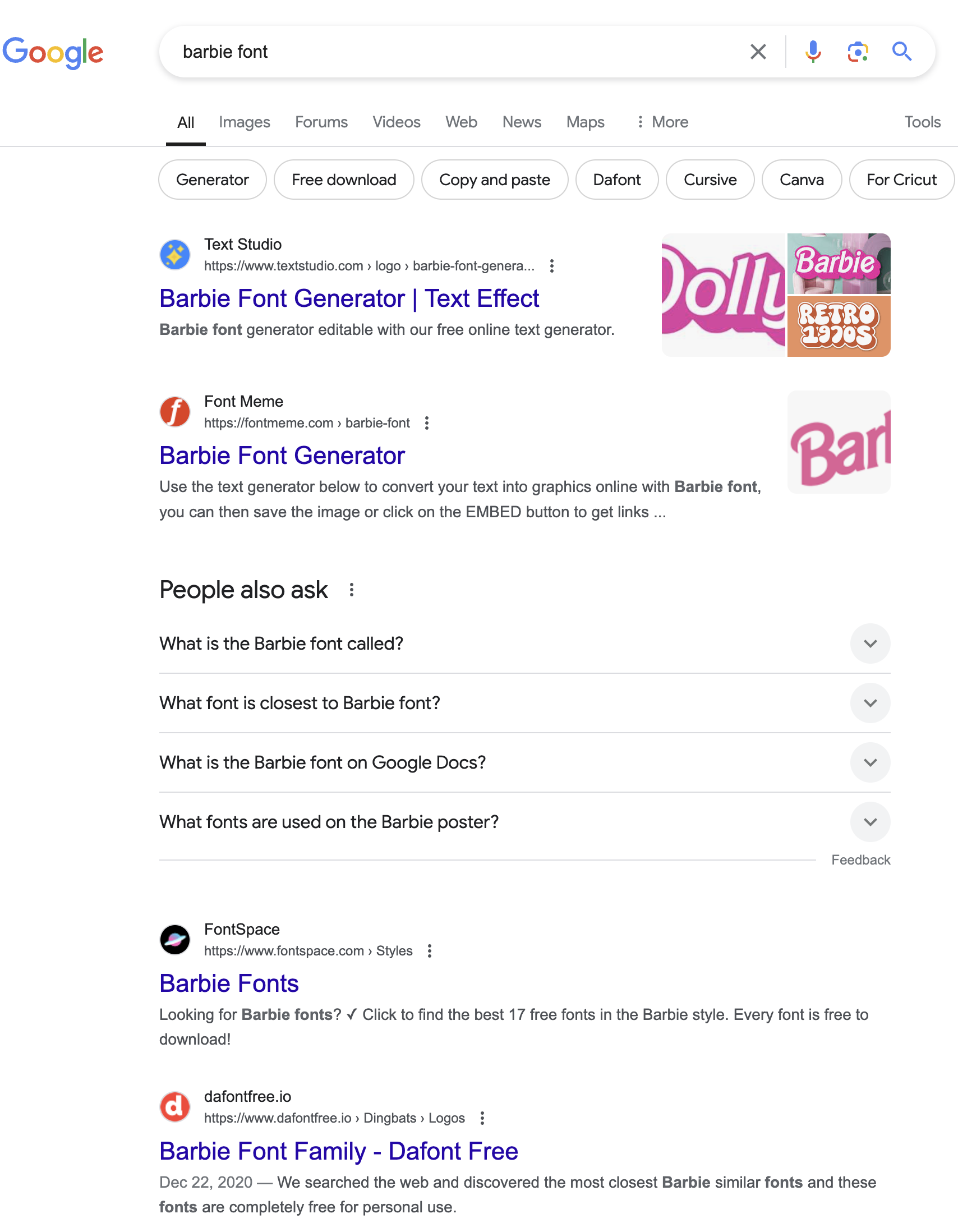The height and width of the screenshot is (1232, 958).
Task: Open options menu beside Font Meme URL
Action: point(427,423)
